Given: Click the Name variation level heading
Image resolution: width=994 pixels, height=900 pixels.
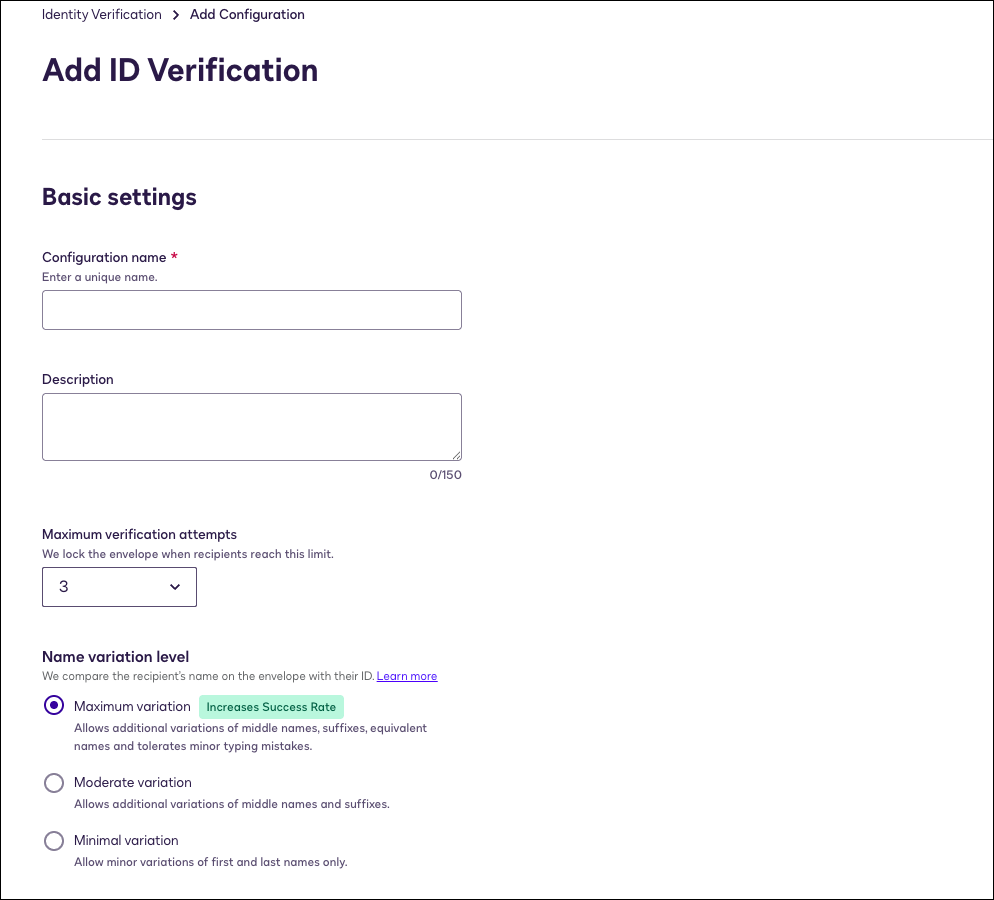Looking at the screenshot, I should coord(115,657).
